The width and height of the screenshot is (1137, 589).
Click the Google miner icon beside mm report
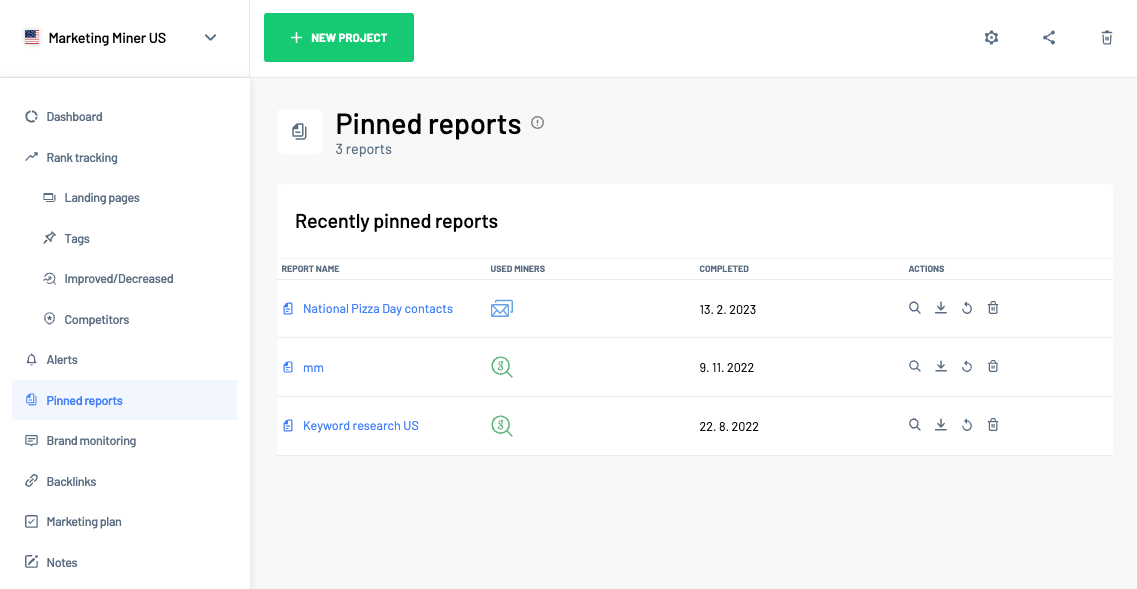(502, 367)
